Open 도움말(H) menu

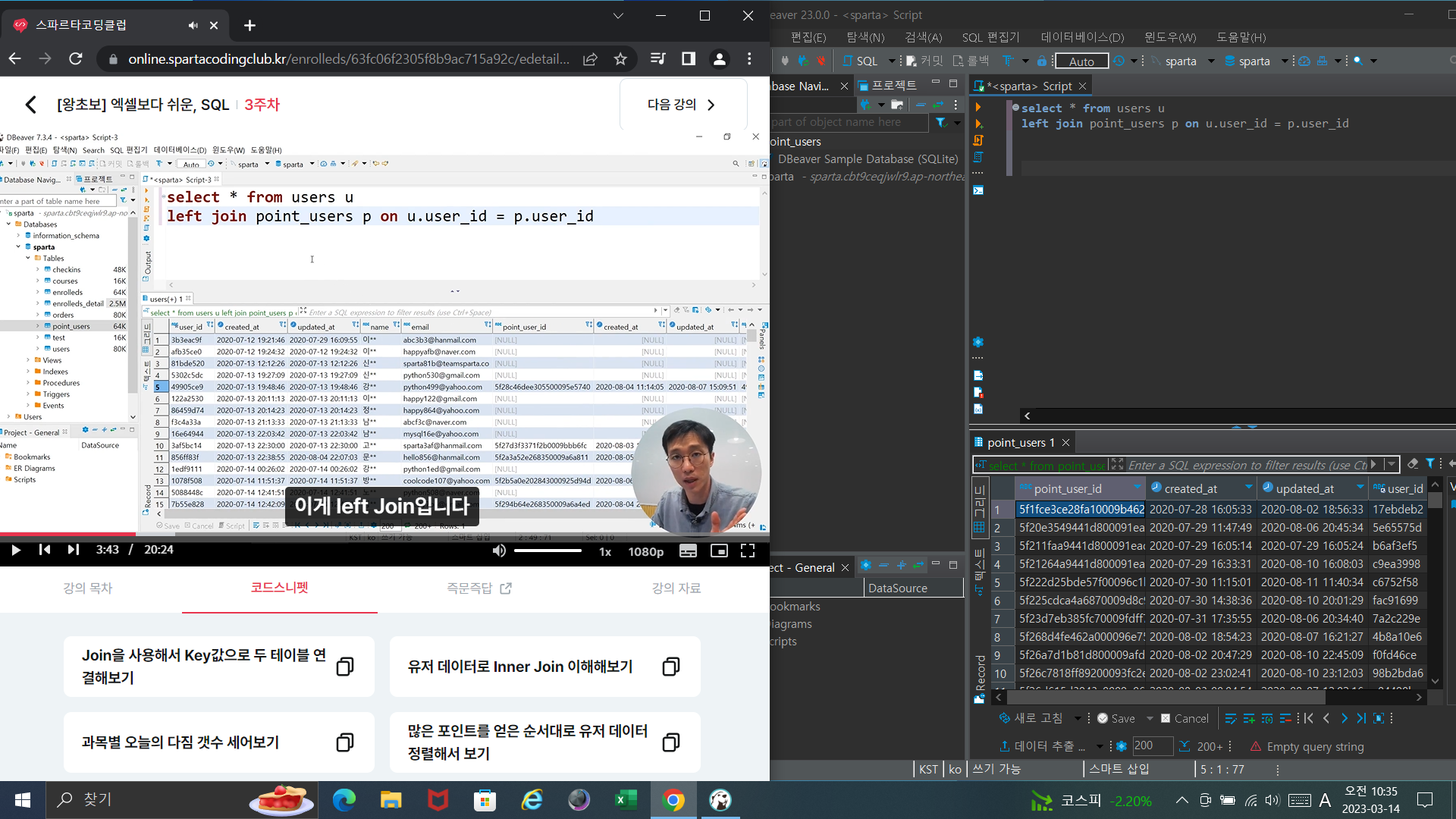coord(1241,37)
